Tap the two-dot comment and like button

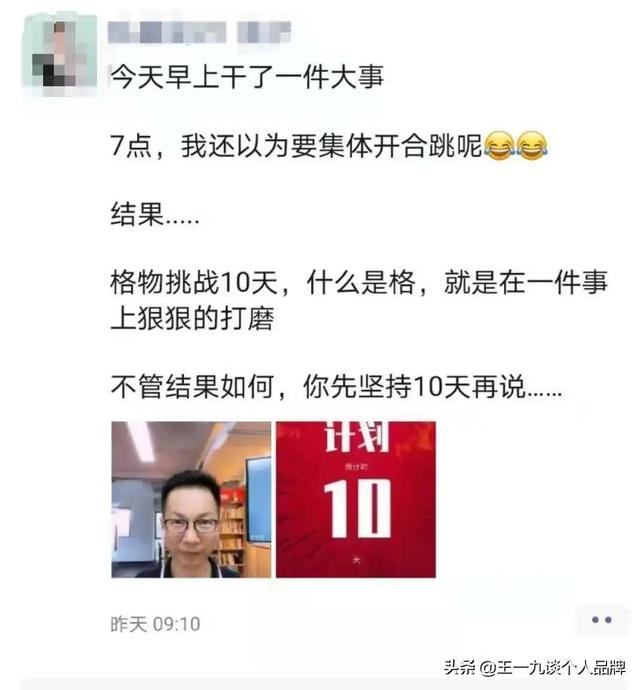(x=602, y=620)
